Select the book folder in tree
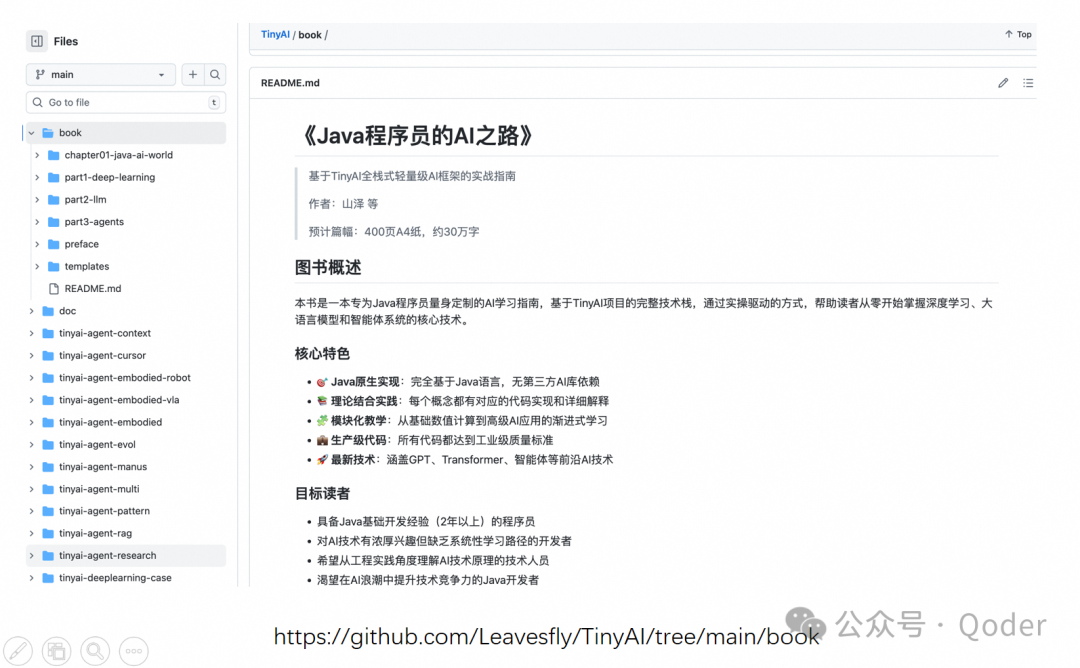Image resolution: width=1080 pixels, height=668 pixels. (126, 133)
